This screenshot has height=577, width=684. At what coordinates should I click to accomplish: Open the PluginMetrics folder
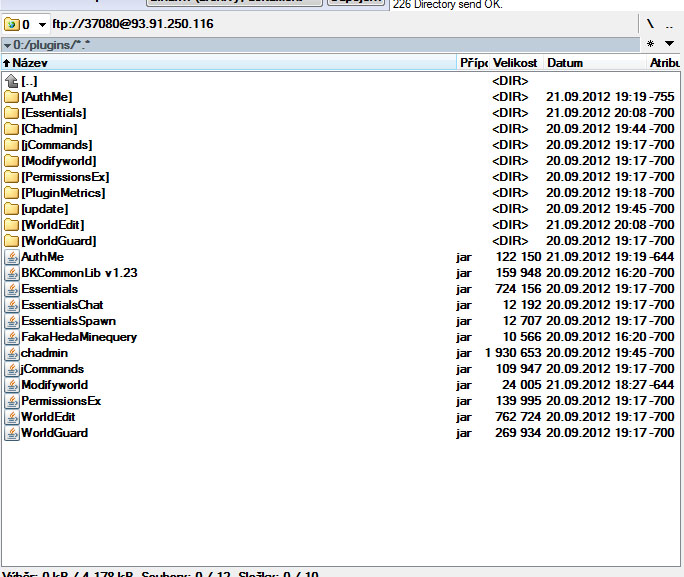(x=62, y=193)
